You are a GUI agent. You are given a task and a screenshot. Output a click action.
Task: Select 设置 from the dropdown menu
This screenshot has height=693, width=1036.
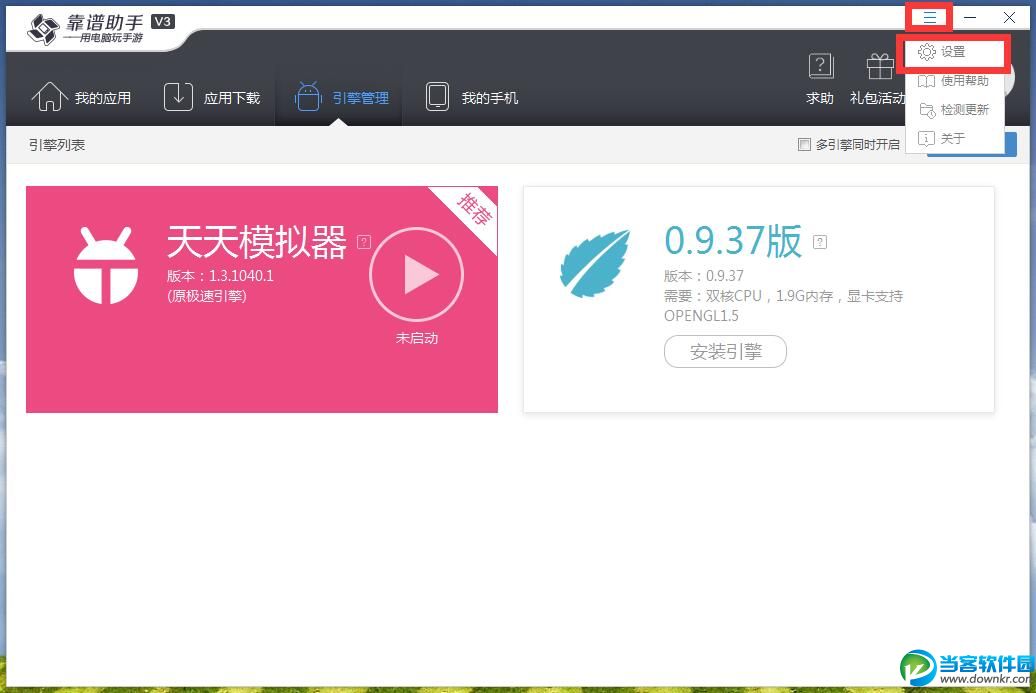pos(955,52)
